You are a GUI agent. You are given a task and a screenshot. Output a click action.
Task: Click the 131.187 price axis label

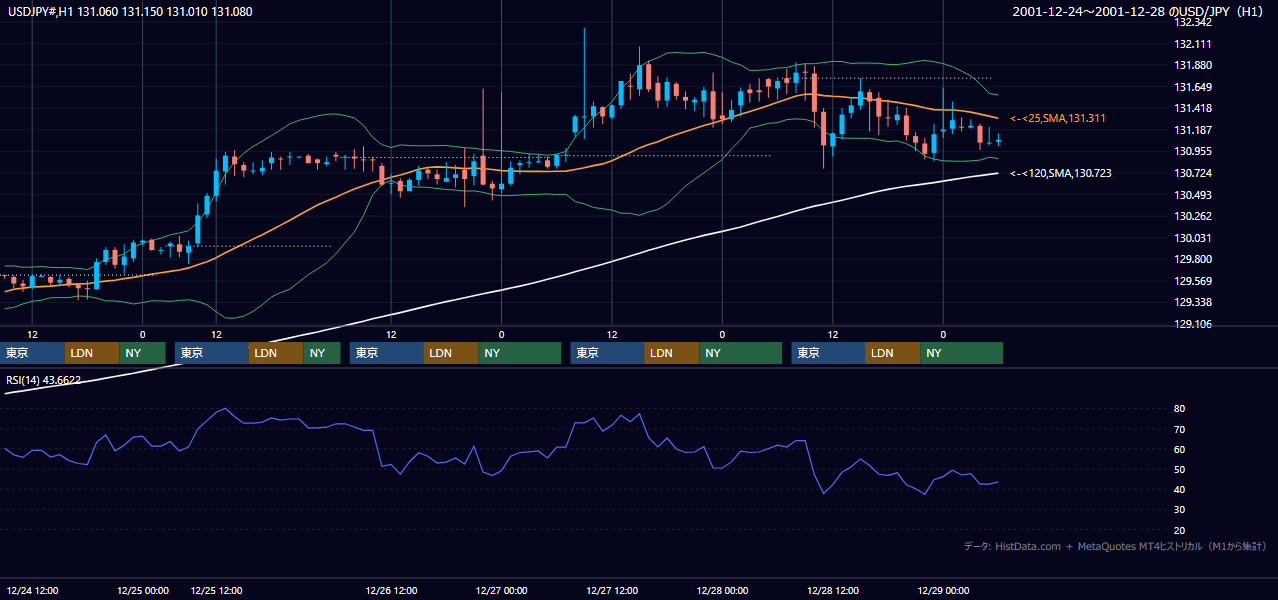[1193, 131]
